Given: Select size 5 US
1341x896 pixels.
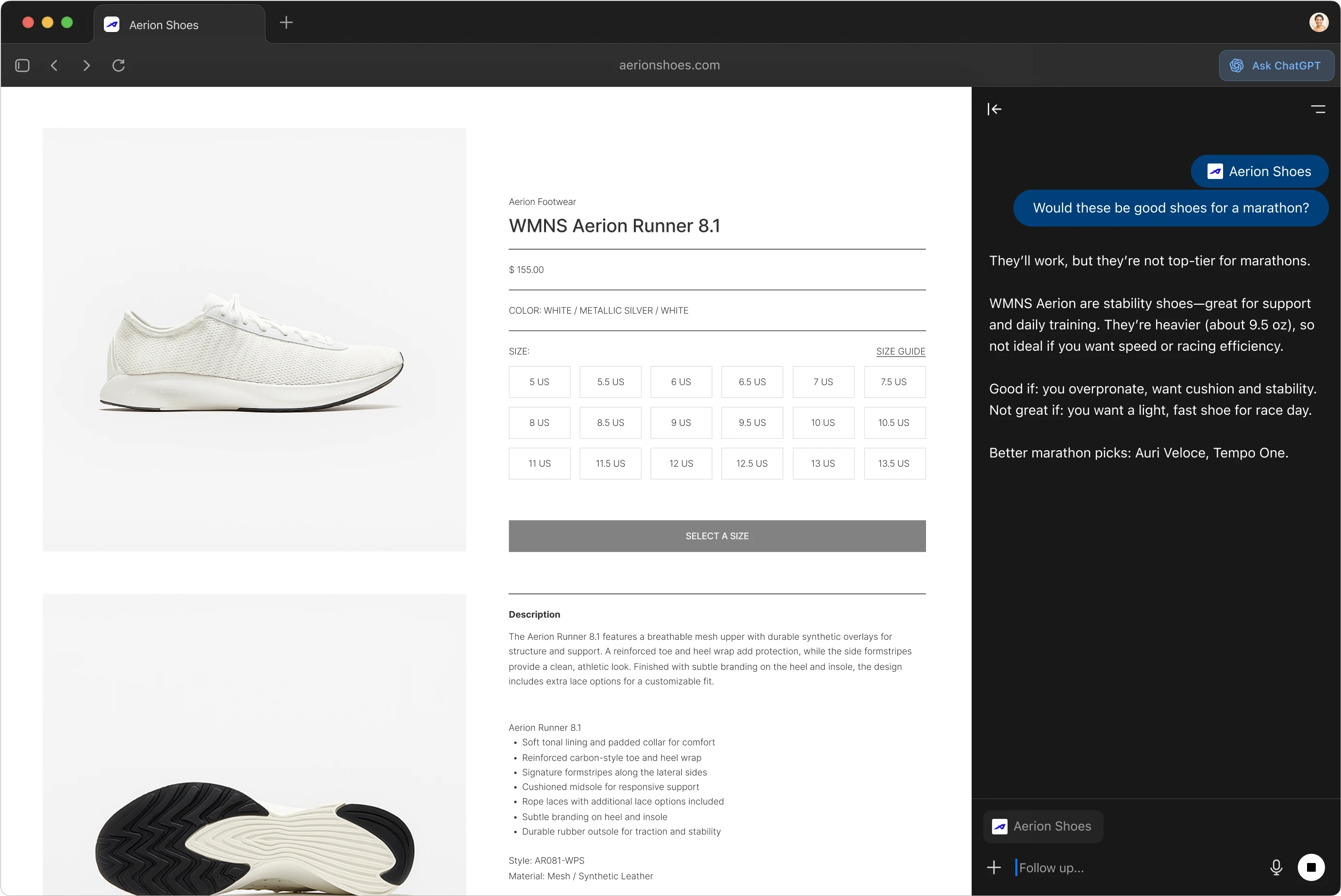Looking at the screenshot, I should (539, 382).
